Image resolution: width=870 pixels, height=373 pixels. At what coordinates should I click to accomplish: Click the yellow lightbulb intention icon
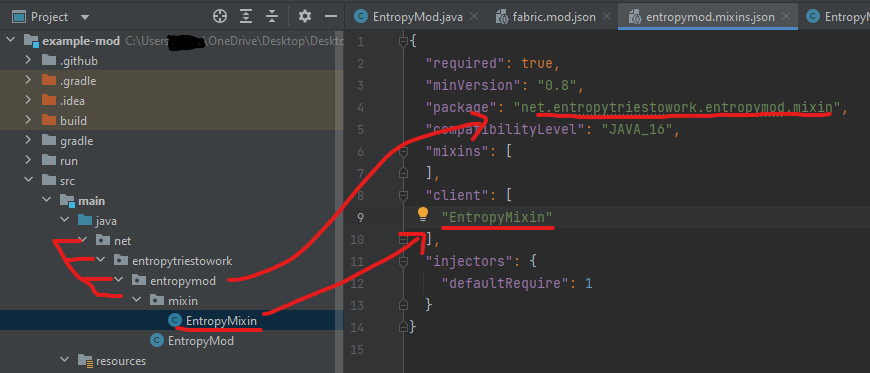coord(423,214)
